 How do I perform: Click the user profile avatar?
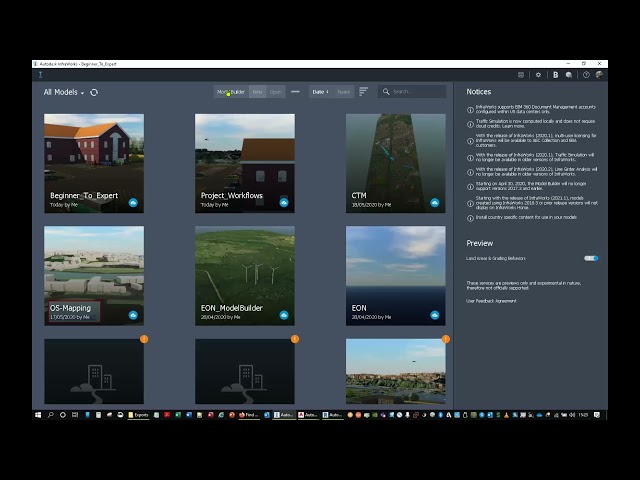pyautogui.click(x=599, y=75)
